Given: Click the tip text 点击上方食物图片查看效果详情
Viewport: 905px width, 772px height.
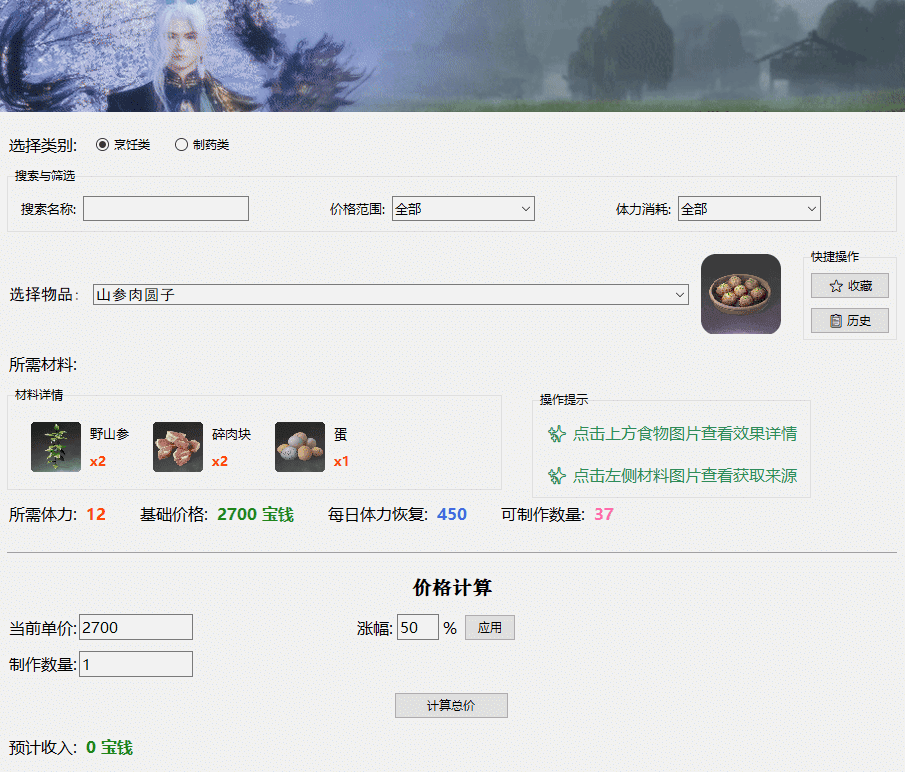Looking at the screenshot, I should [x=685, y=433].
